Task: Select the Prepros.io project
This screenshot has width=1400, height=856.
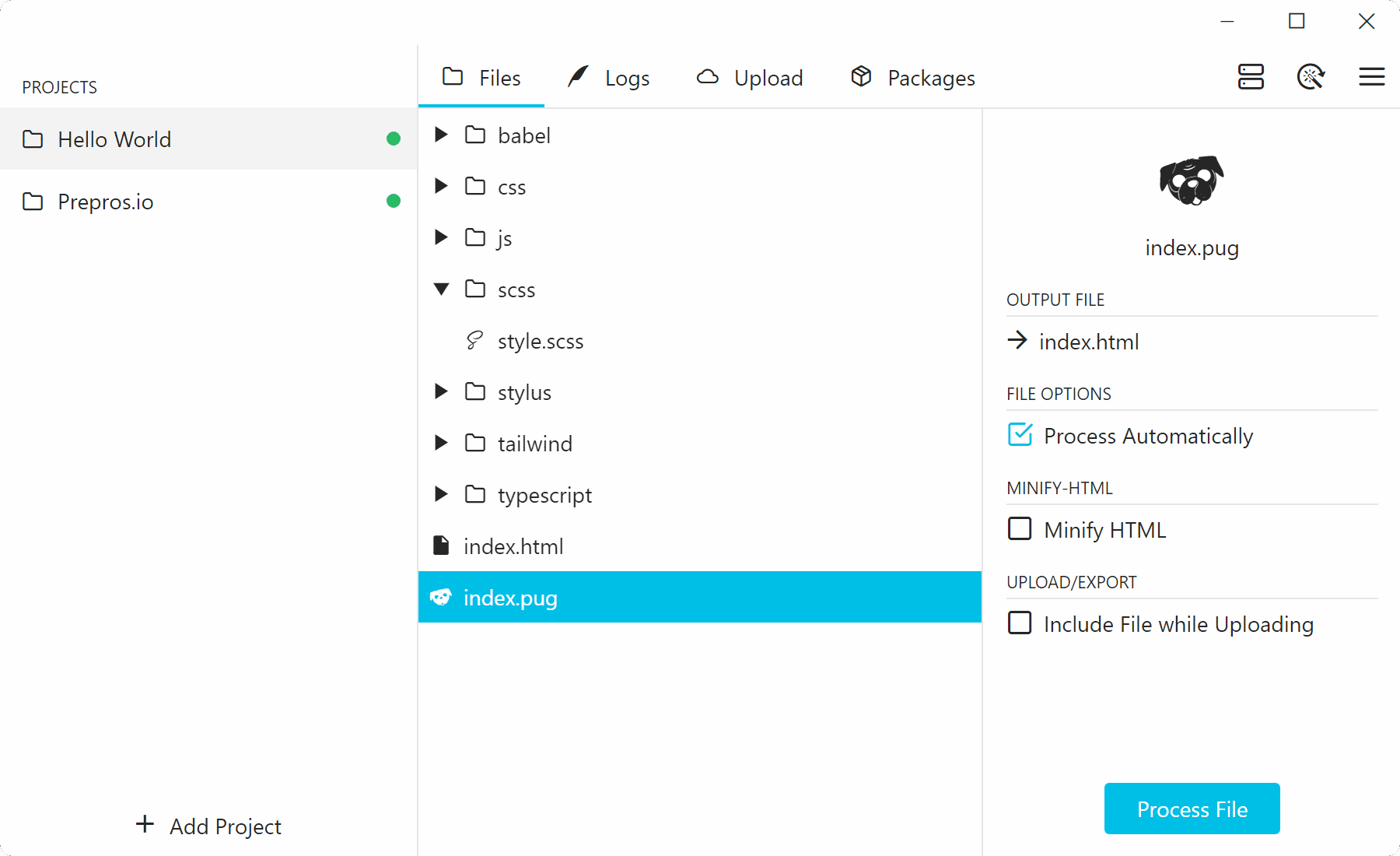Action: 106,202
